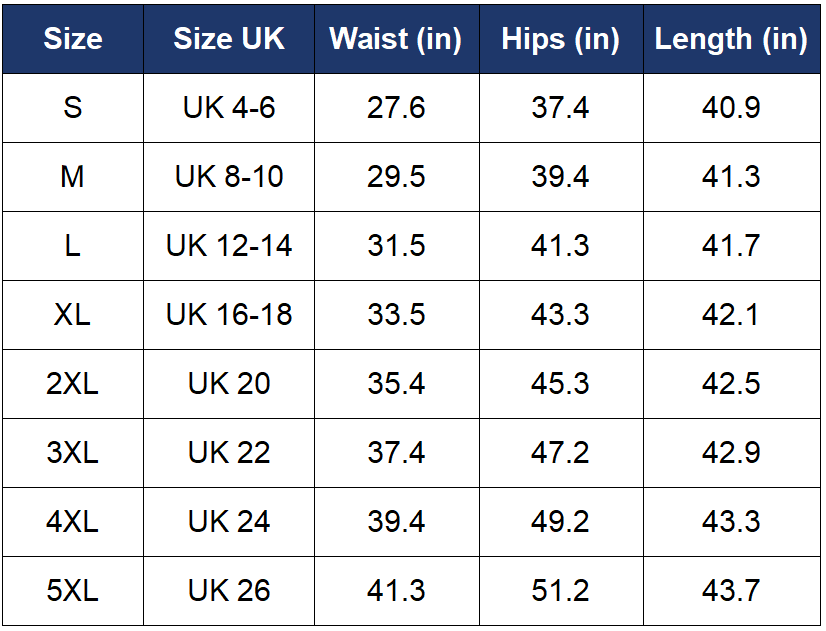Viewport: 826px width, 631px height.
Task: Select the UK 4-6 cell
Action: (x=229, y=108)
